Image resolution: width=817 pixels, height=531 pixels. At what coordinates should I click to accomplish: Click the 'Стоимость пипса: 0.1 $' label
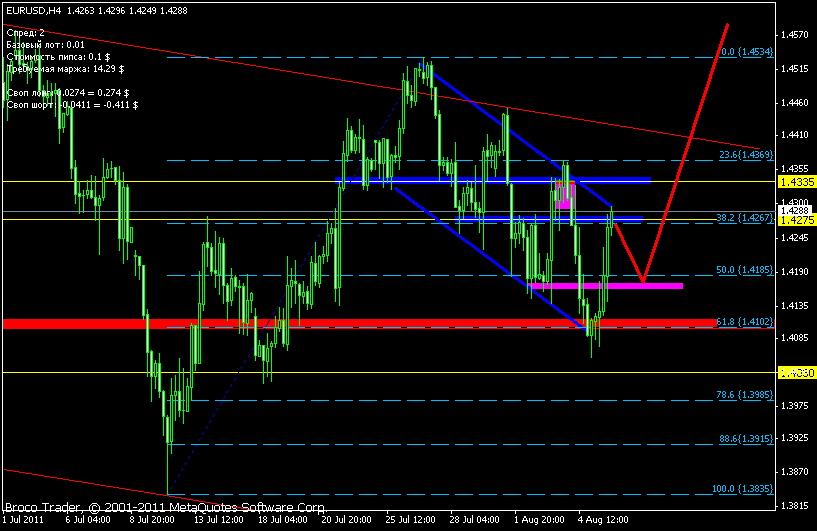[x=58, y=57]
